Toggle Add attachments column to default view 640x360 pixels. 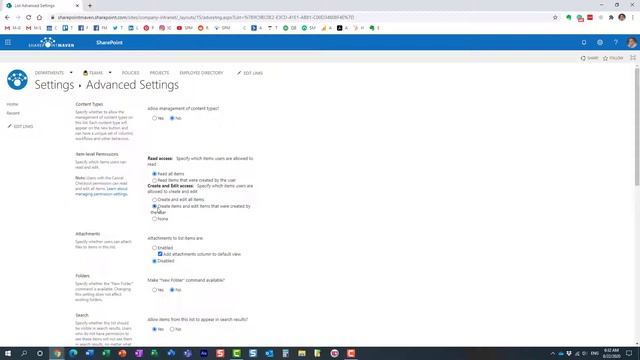pos(160,254)
